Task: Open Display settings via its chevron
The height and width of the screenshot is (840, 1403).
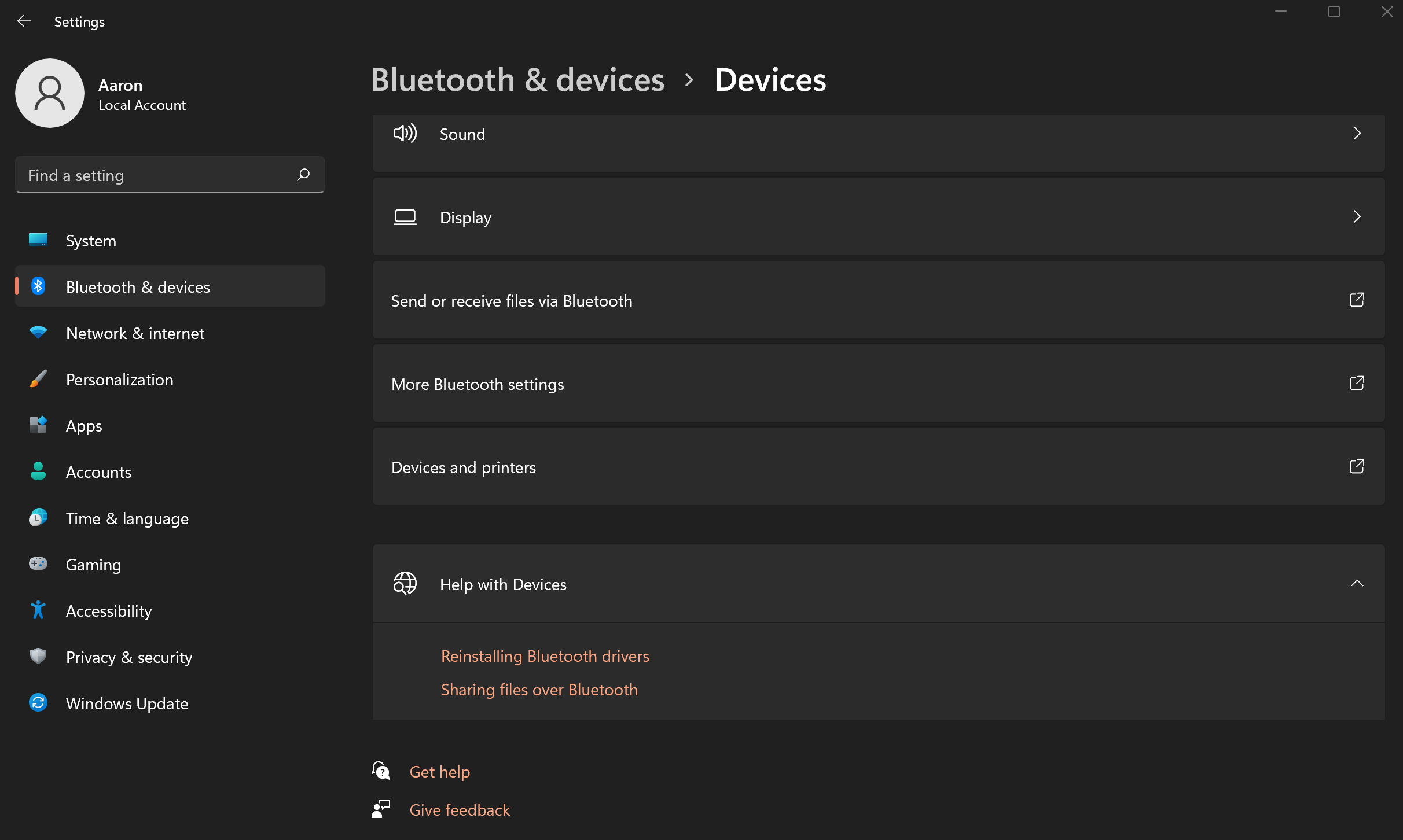Action: point(1357,217)
